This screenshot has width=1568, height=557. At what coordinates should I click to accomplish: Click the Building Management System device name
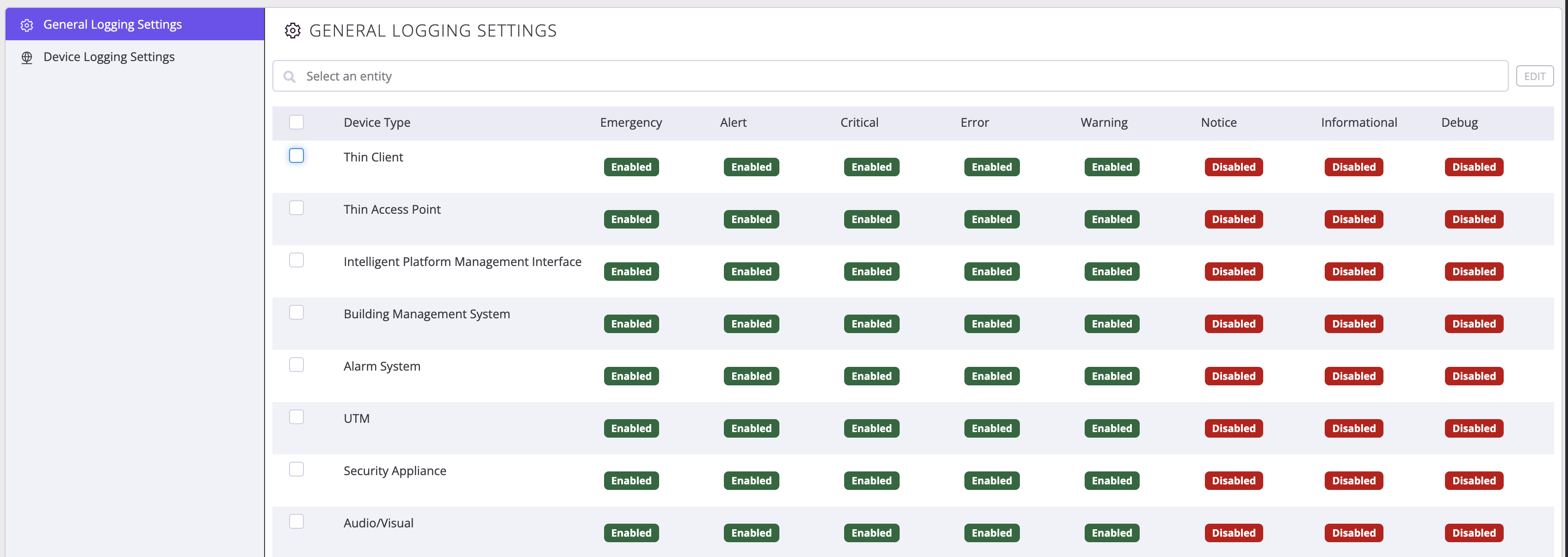pos(427,314)
